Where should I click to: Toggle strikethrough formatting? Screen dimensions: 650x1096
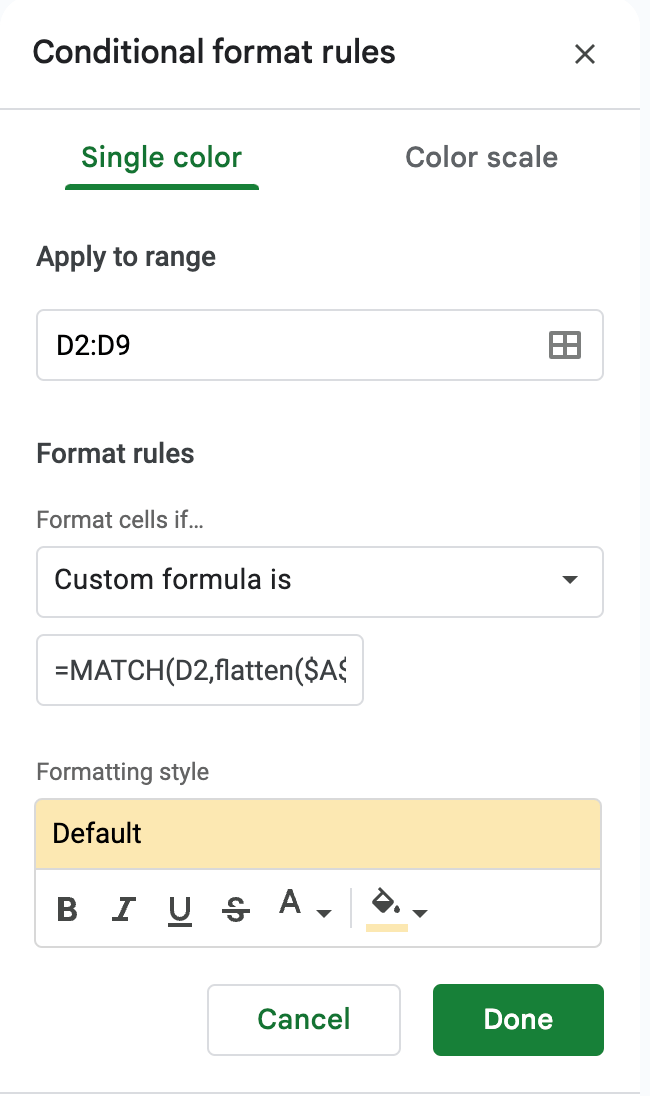(x=236, y=909)
